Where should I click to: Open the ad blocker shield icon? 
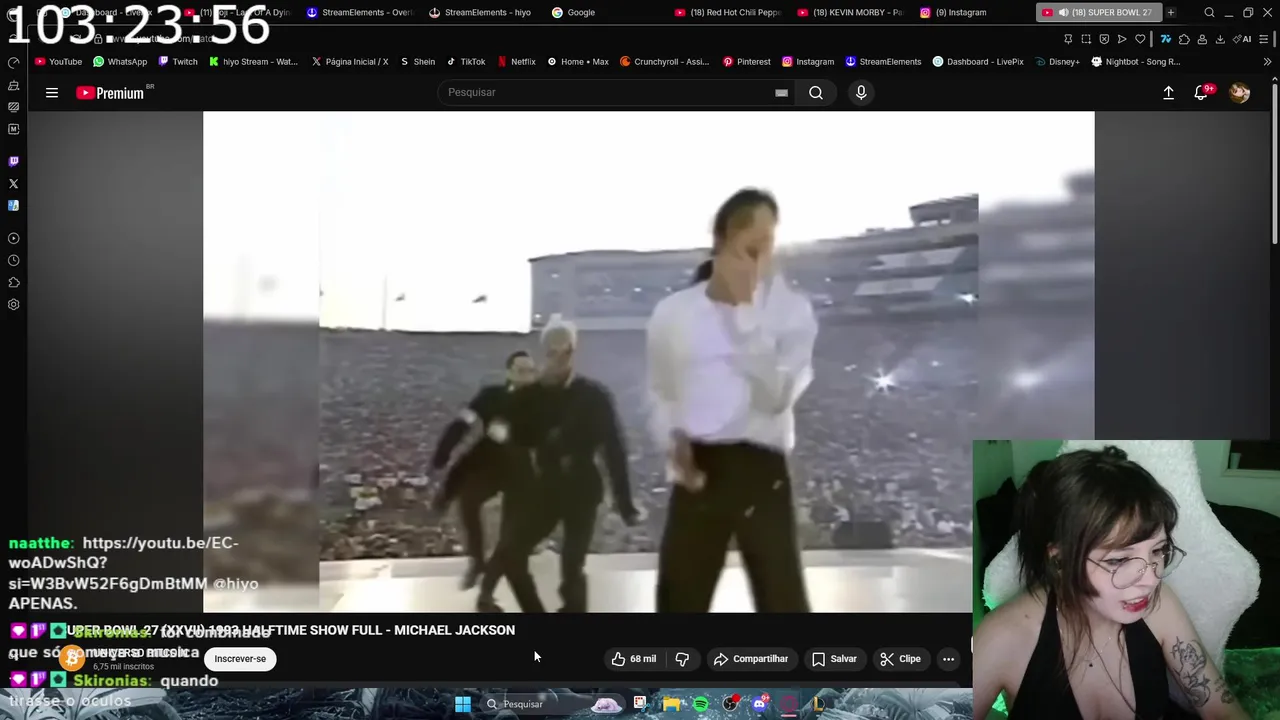(1104, 39)
